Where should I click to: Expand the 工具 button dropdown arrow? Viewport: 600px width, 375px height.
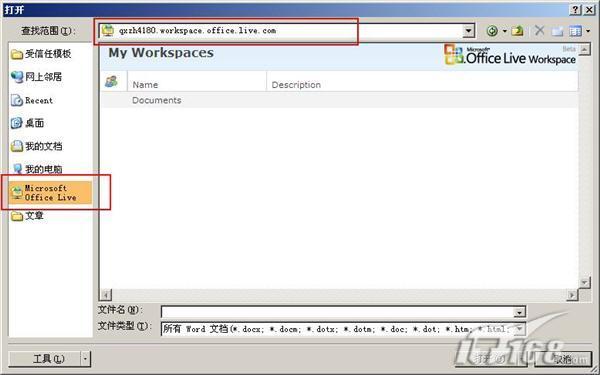(86, 359)
